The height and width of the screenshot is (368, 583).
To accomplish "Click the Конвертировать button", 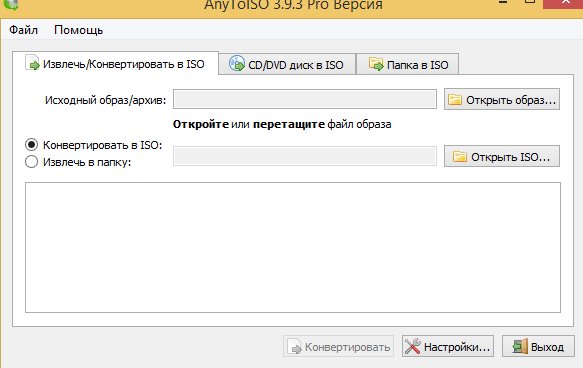I will click(x=338, y=346).
